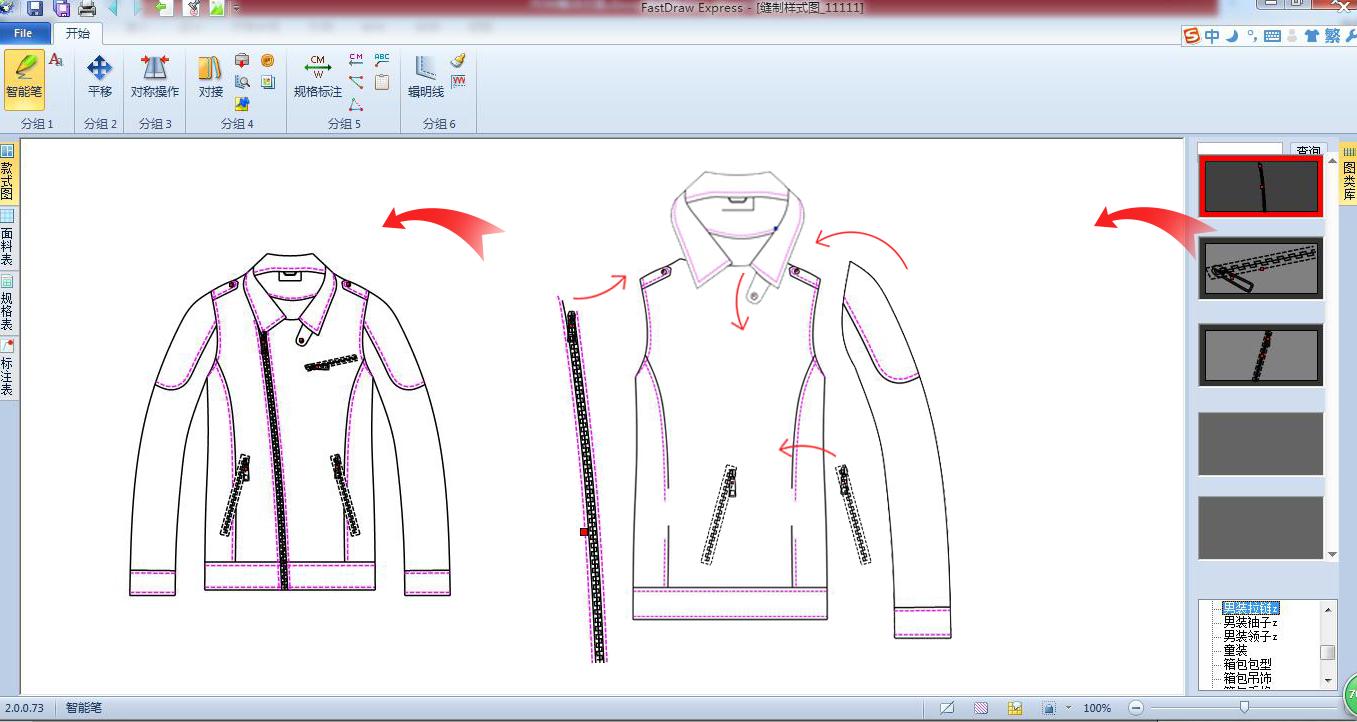Open the 对称操作 symmetry tool
1357x722 pixels.
click(155, 77)
